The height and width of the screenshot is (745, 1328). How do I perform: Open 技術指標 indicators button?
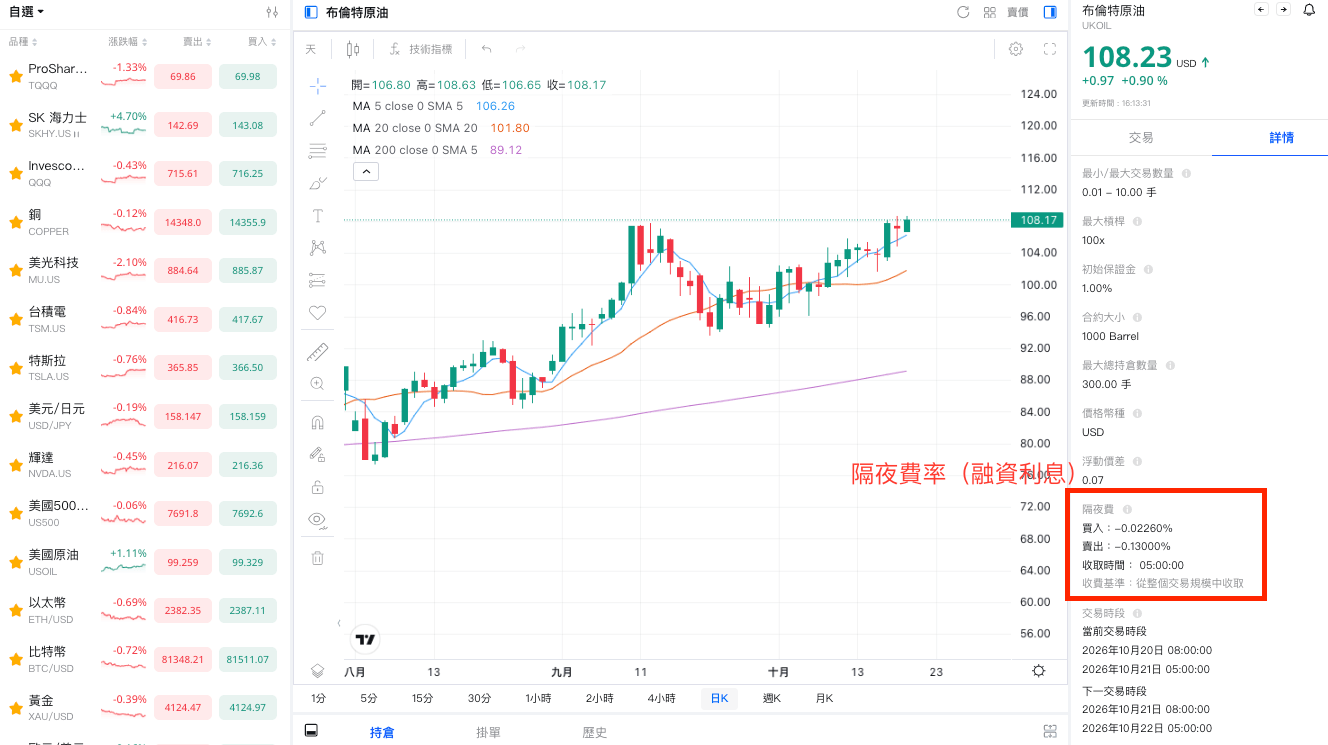click(421, 49)
